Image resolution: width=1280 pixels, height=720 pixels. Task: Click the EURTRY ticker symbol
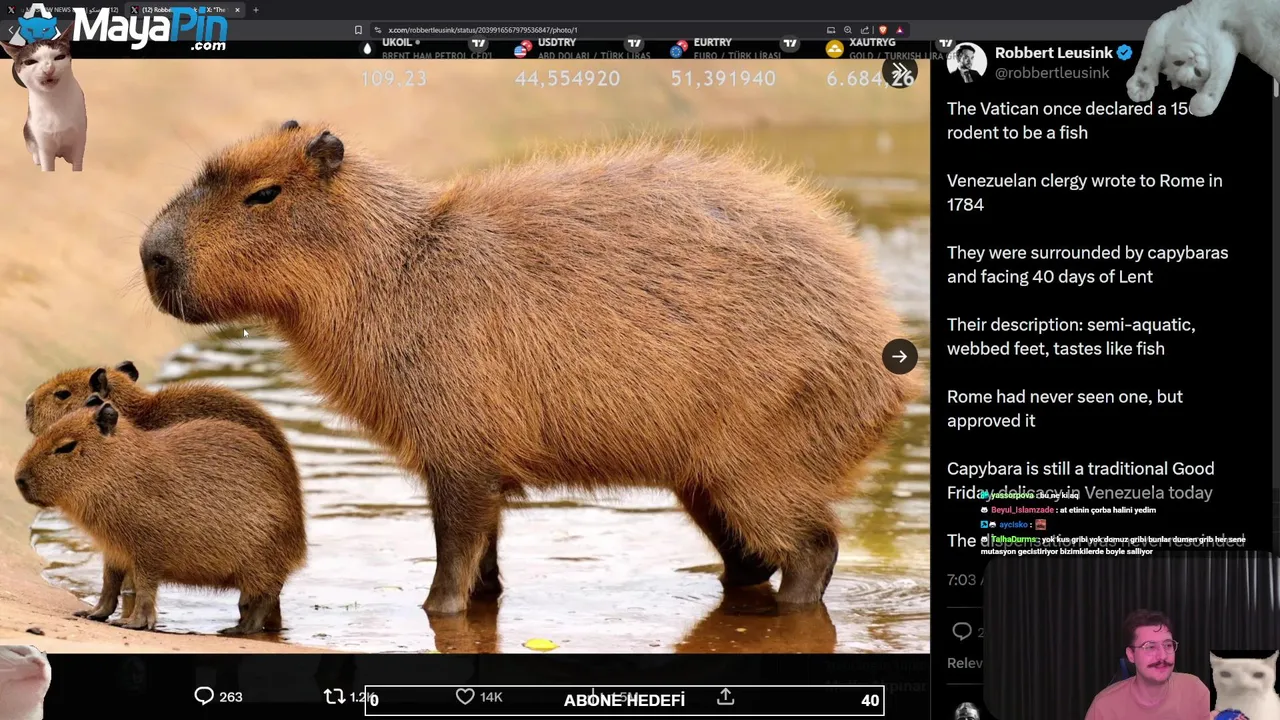tap(712, 43)
